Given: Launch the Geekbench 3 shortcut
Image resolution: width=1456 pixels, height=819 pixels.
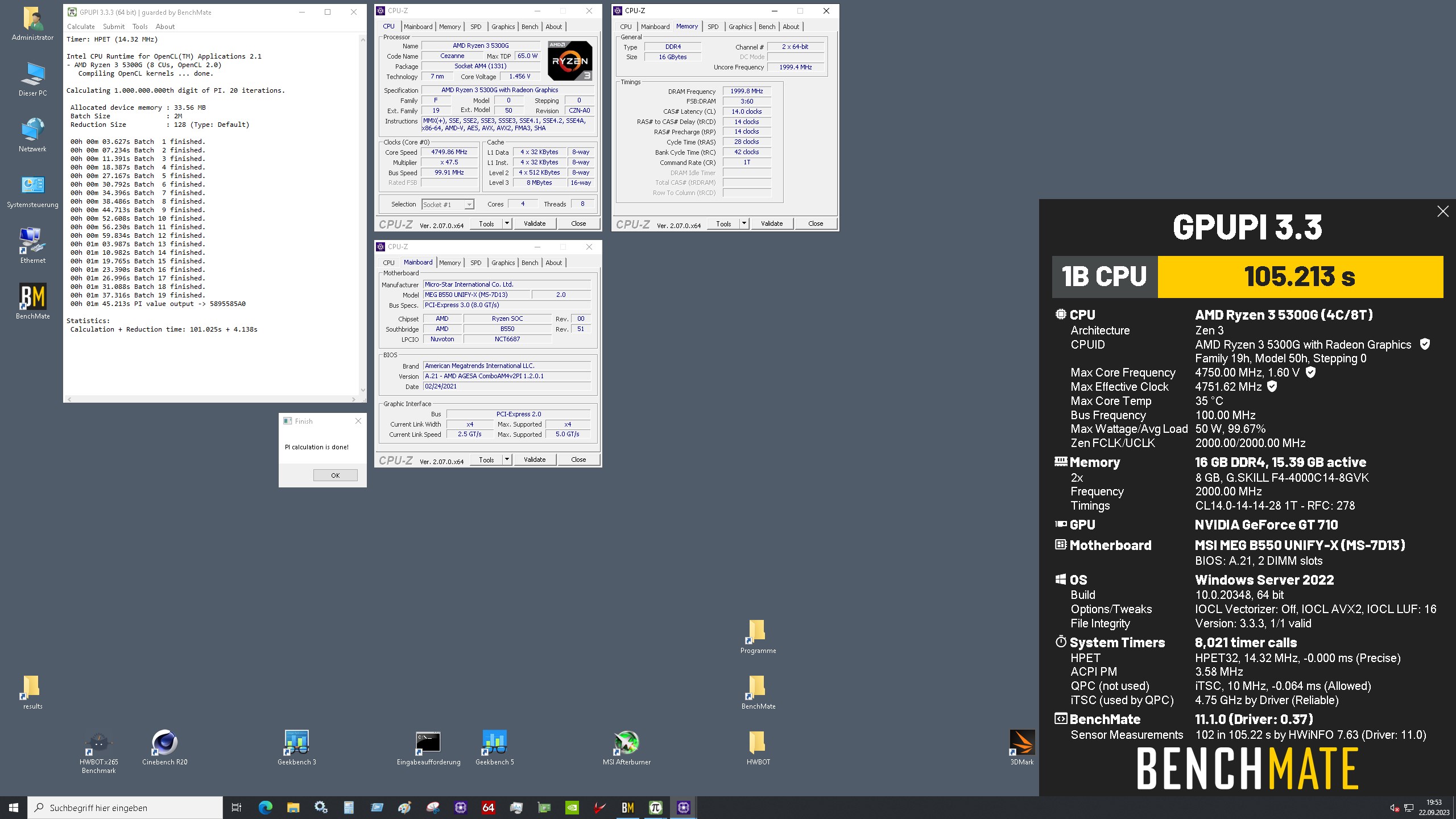Looking at the screenshot, I should pyautogui.click(x=296, y=747).
